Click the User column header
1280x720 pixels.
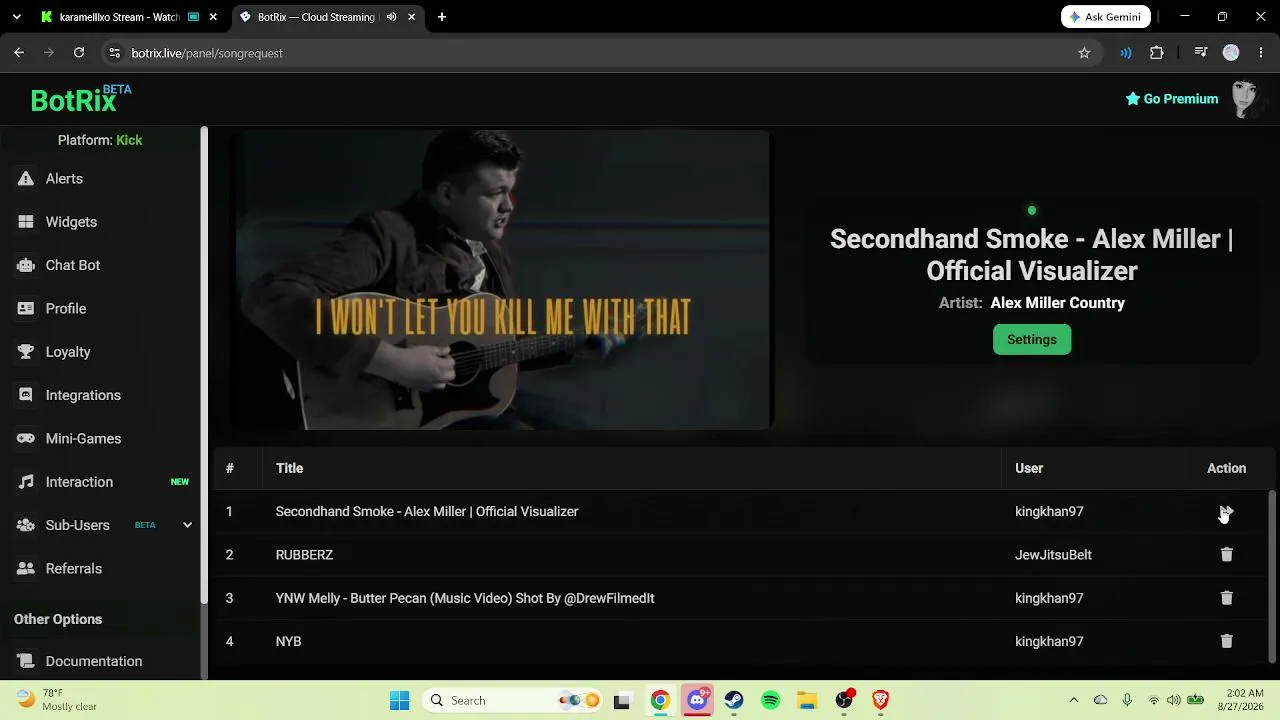(1029, 468)
